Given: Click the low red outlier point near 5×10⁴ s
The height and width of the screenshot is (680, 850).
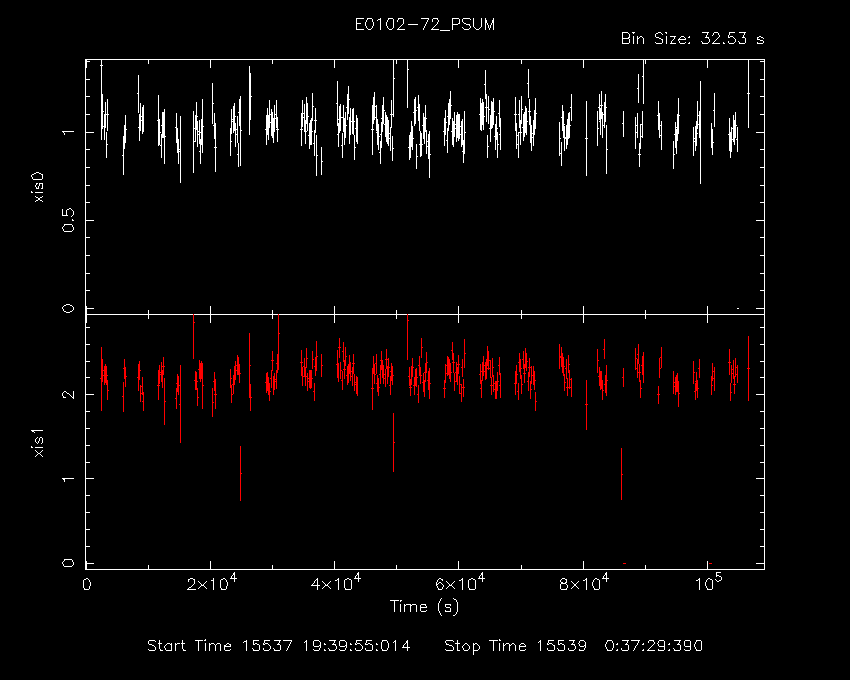Looking at the screenshot, I should [394, 442].
